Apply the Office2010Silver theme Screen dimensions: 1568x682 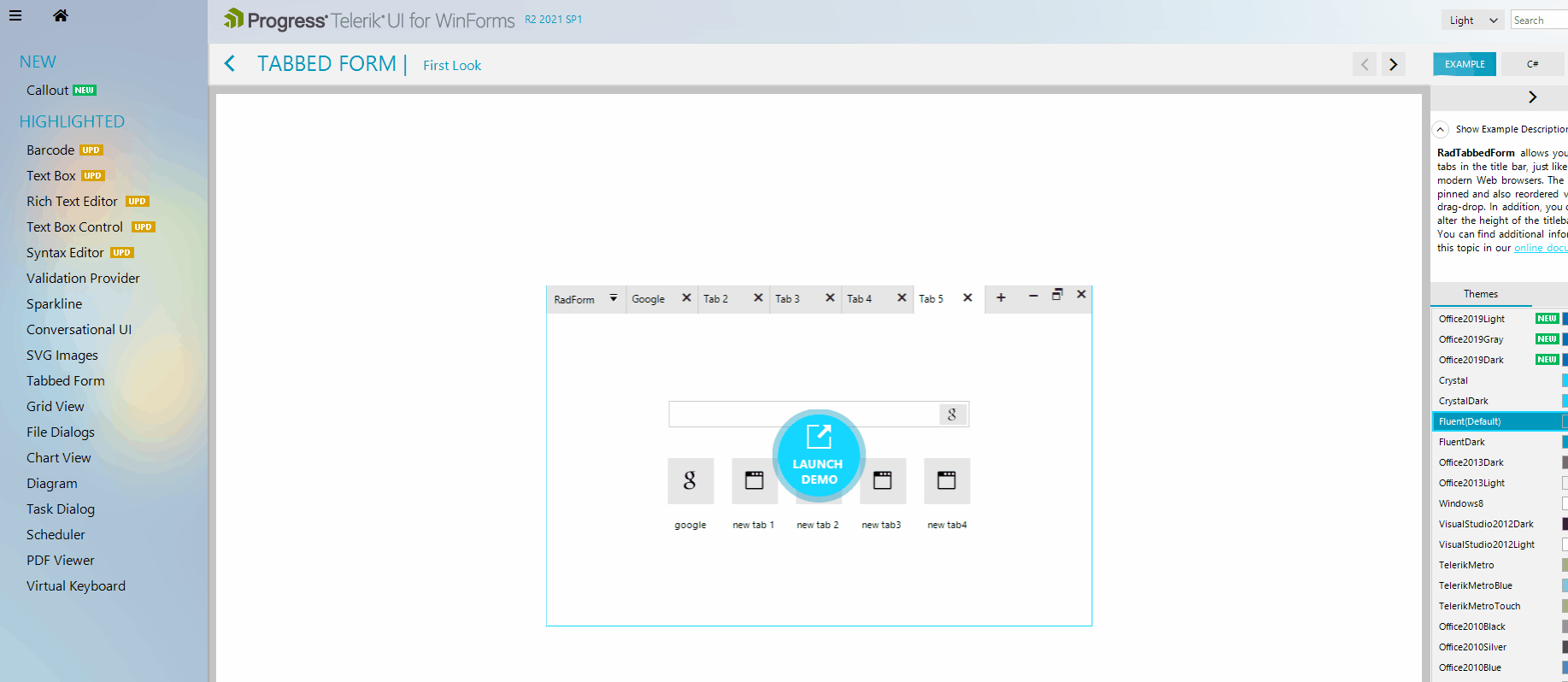[x=1500, y=647]
